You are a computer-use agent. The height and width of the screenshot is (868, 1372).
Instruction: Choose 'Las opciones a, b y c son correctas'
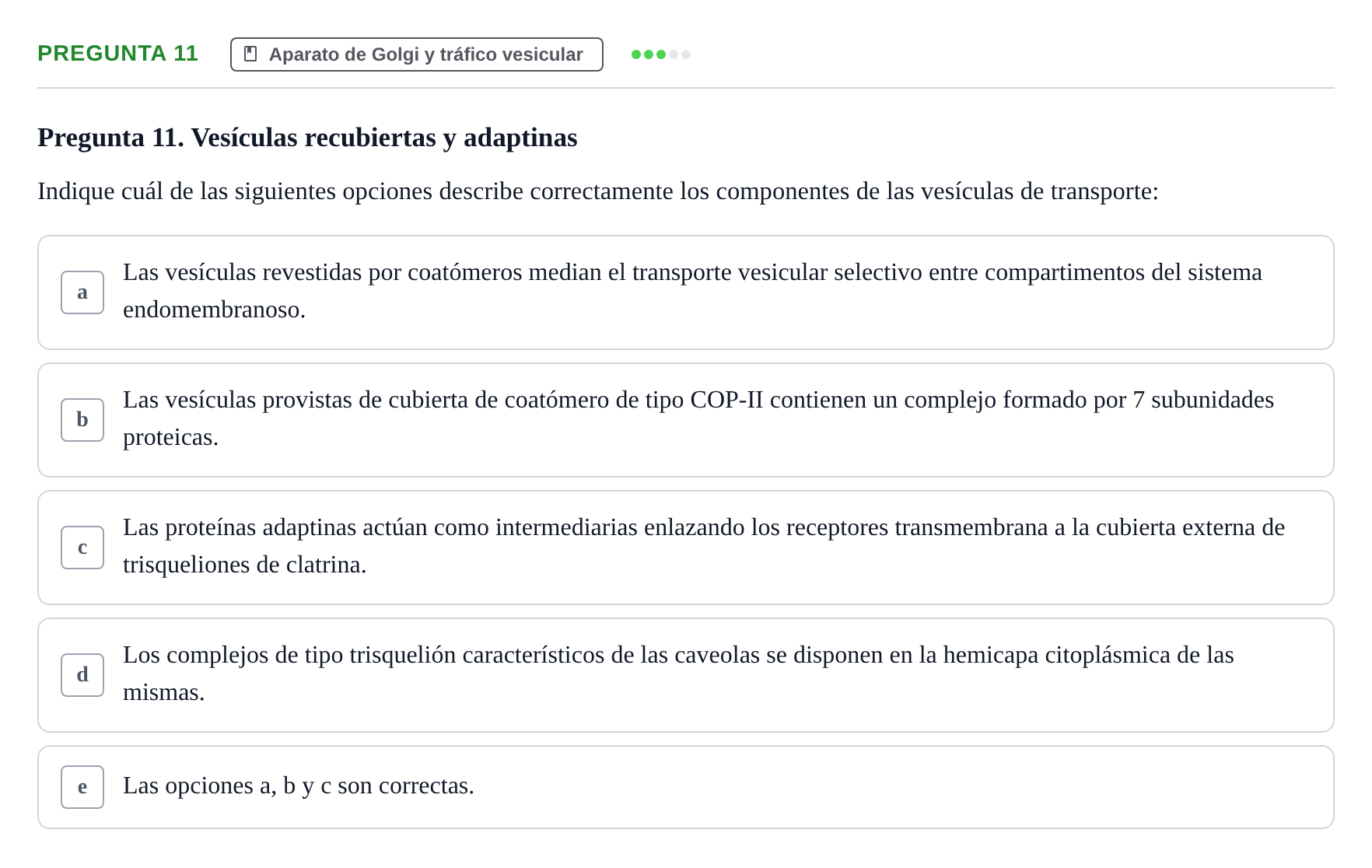tap(299, 786)
